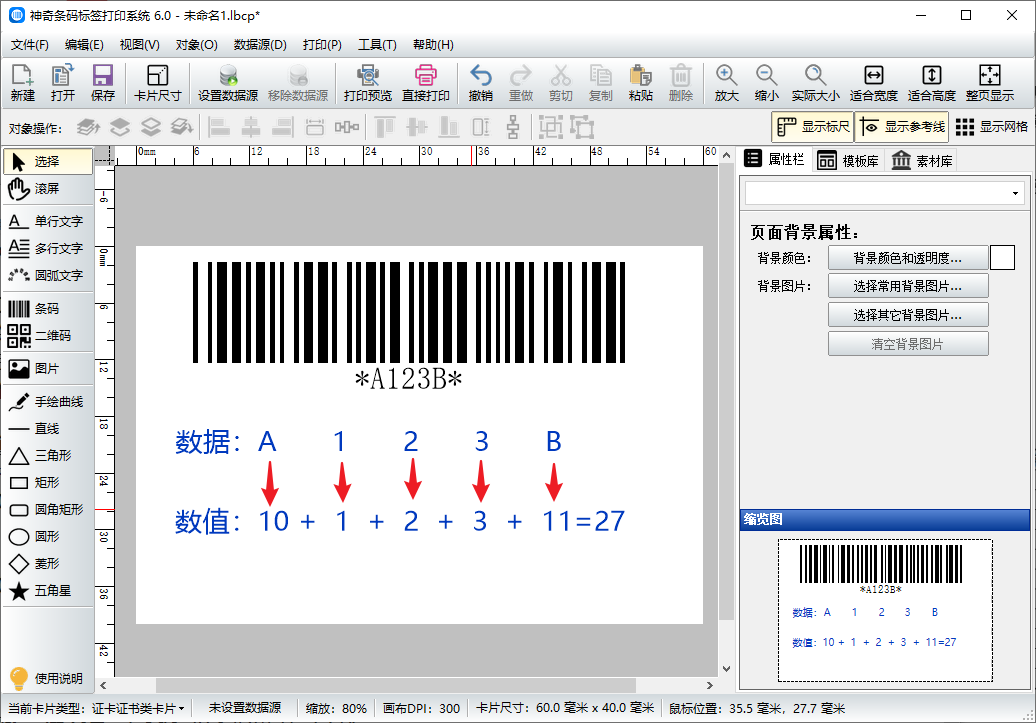Click the 打开 open file icon
The width and height of the screenshot is (1036, 723).
click(x=63, y=83)
